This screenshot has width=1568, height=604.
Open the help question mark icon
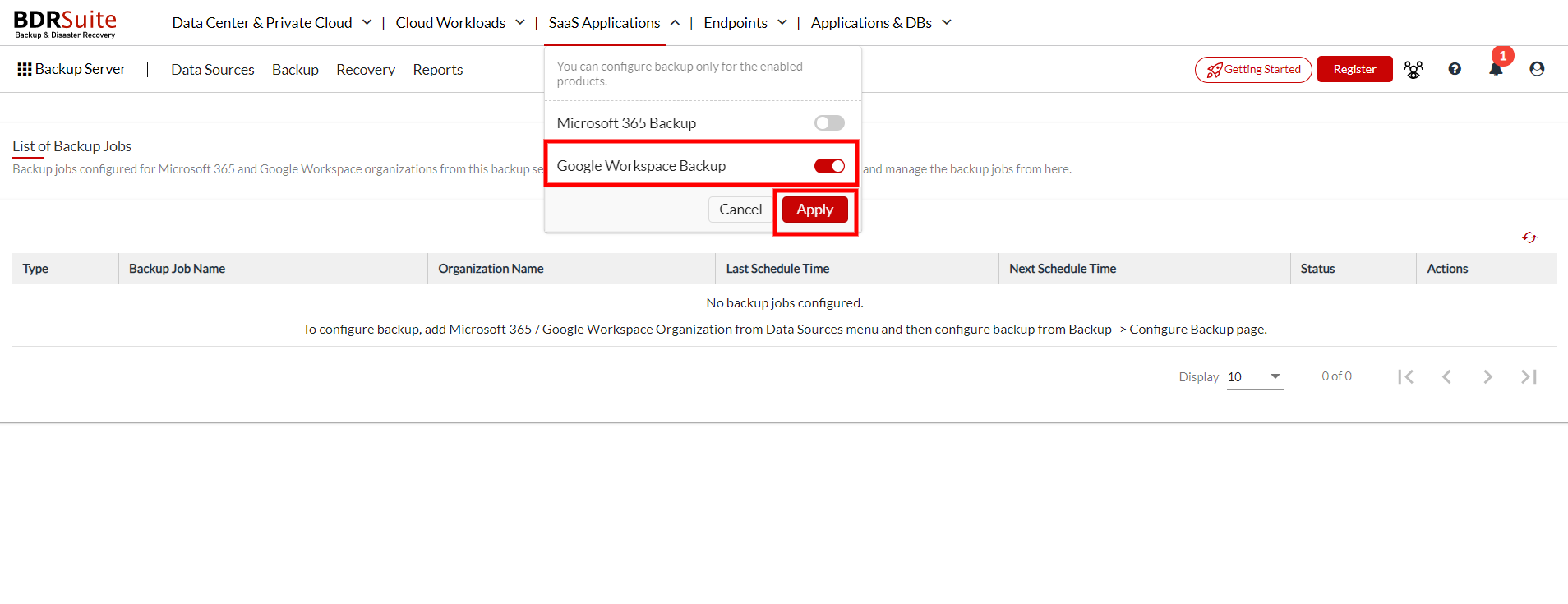pyautogui.click(x=1455, y=69)
